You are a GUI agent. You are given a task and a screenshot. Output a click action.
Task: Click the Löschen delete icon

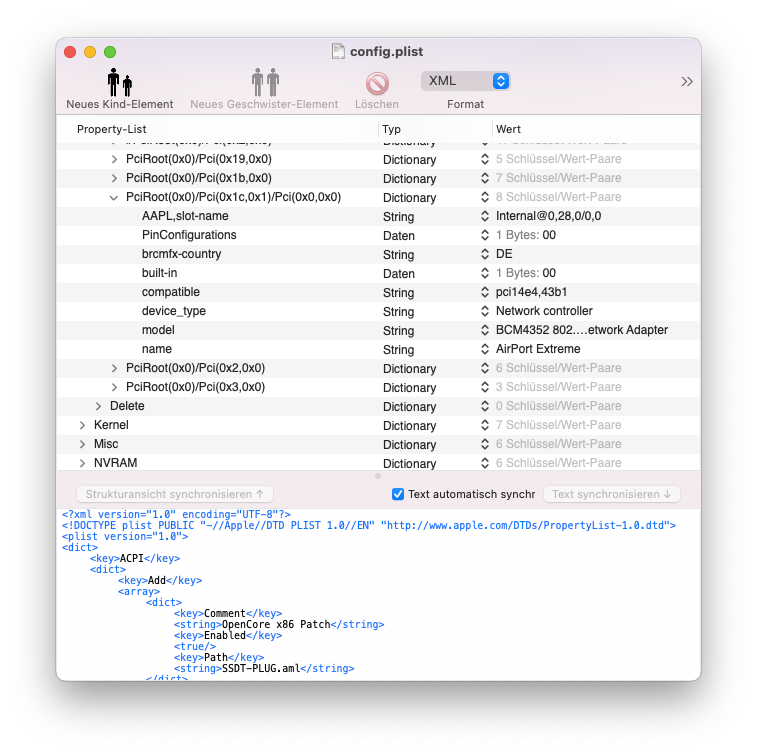(377, 83)
